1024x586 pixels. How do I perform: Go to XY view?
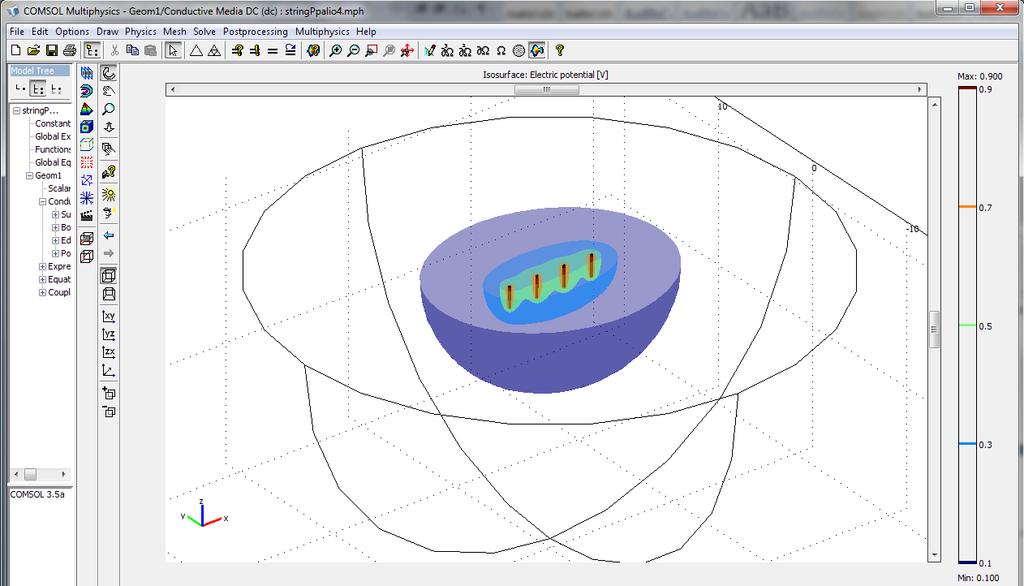[x=108, y=316]
